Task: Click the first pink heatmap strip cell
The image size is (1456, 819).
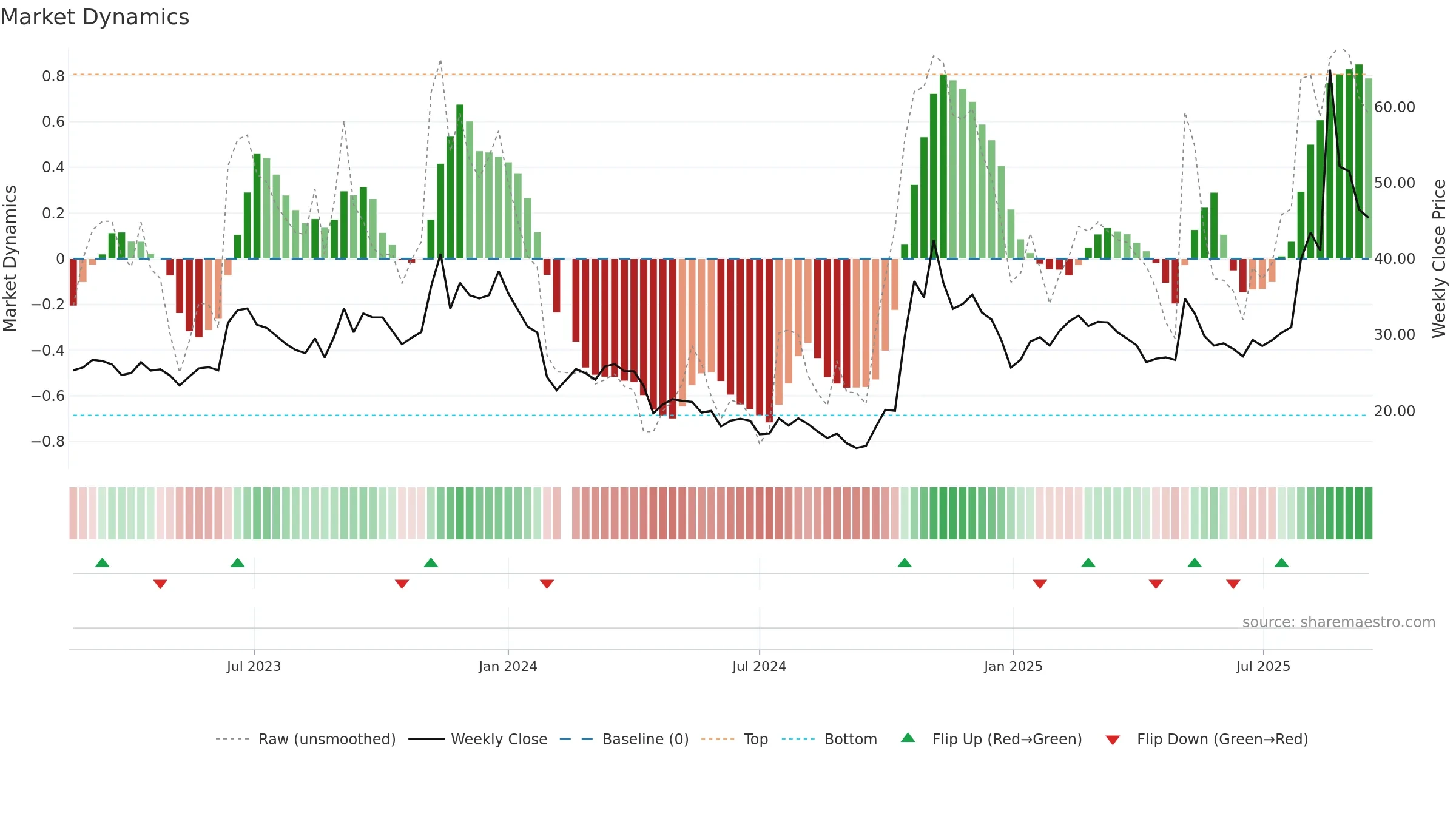Action: tap(73, 513)
